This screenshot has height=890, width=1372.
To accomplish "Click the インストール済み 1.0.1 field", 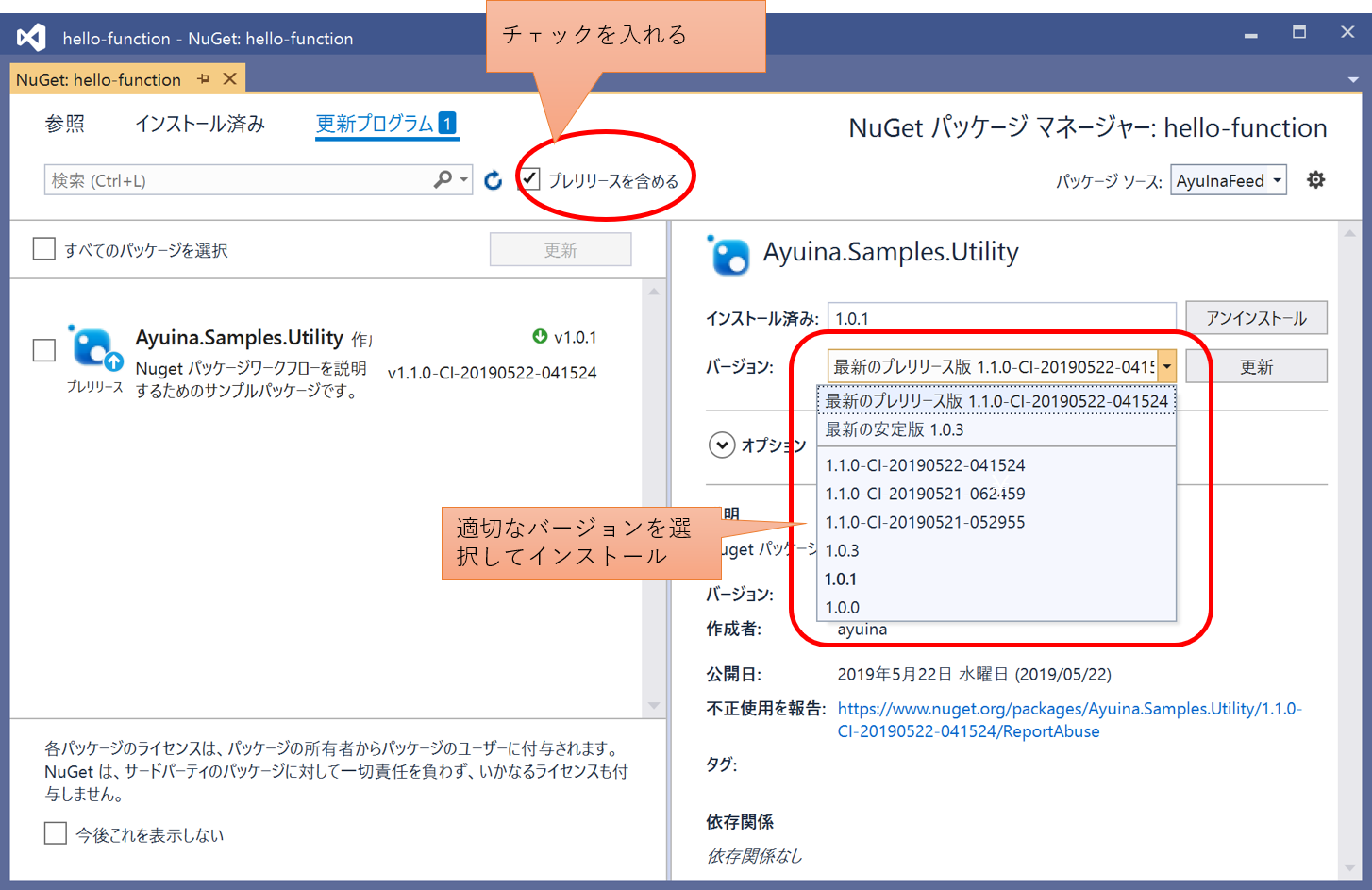I will click(1001, 318).
